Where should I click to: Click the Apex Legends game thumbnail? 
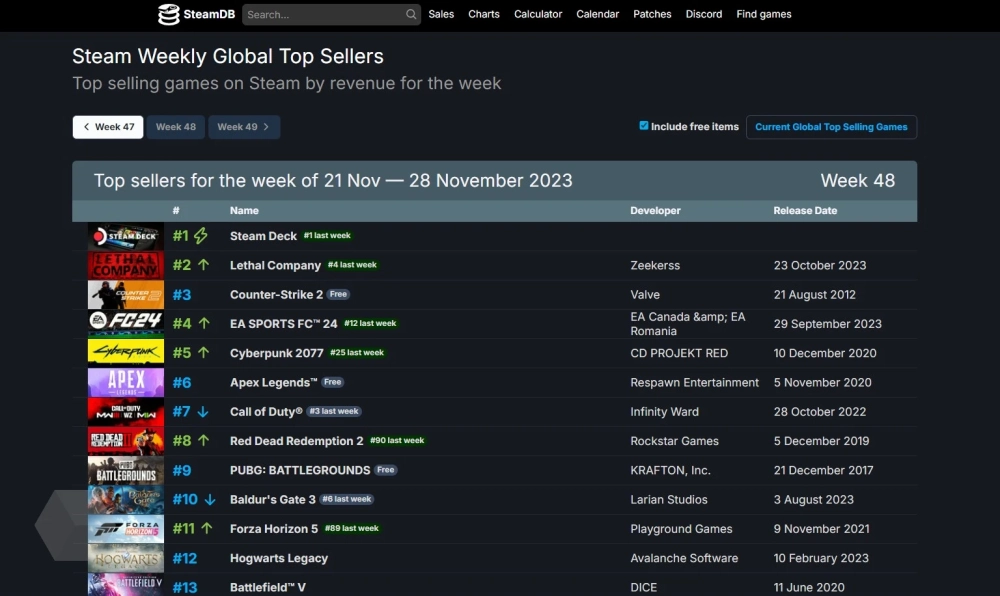click(x=126, y=383)
